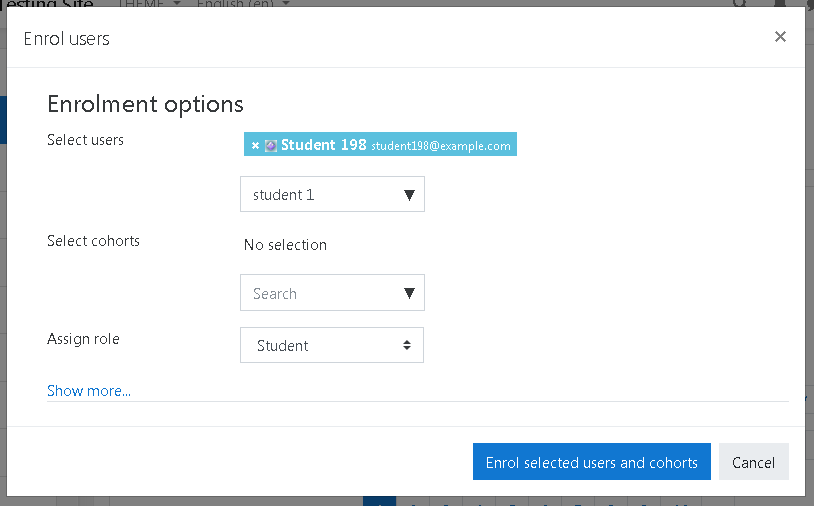The height and width of the screenshot is (506, 814).
Task: Click the Assign role label
Action: click(x=83, y=339)
